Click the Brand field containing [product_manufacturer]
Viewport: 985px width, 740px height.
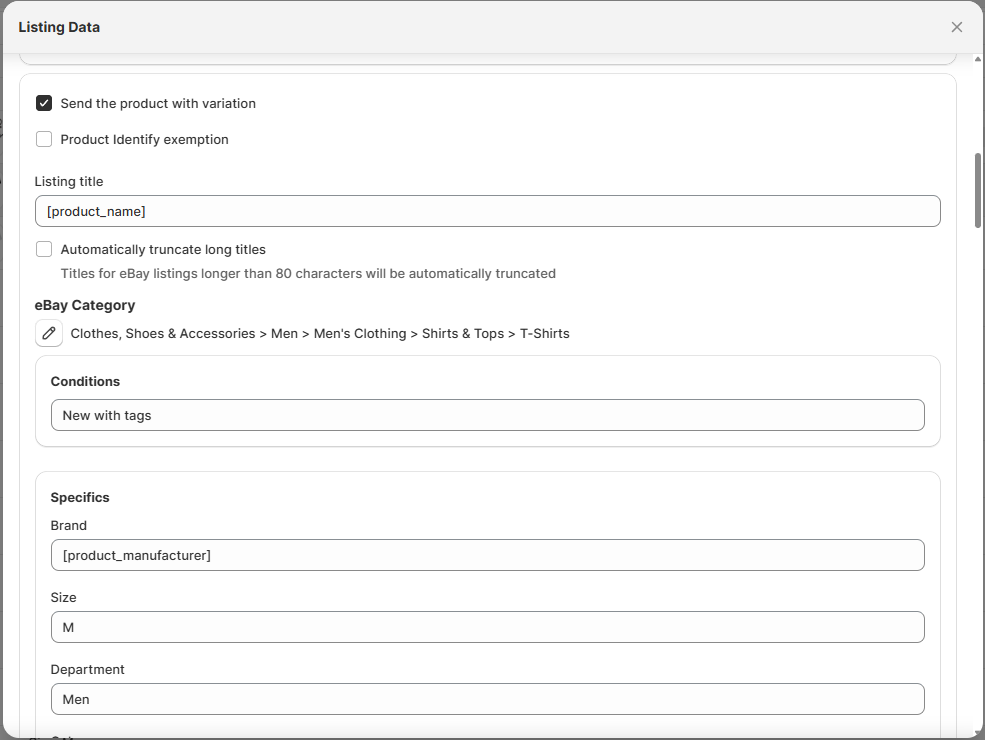487,555
